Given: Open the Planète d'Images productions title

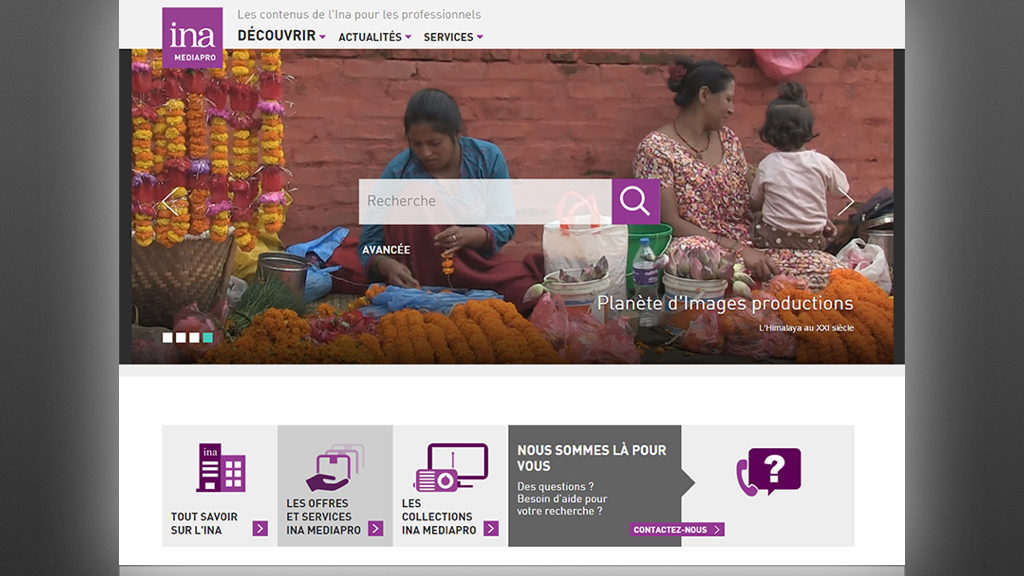Looking at the screenshot, I should (725, 303).
